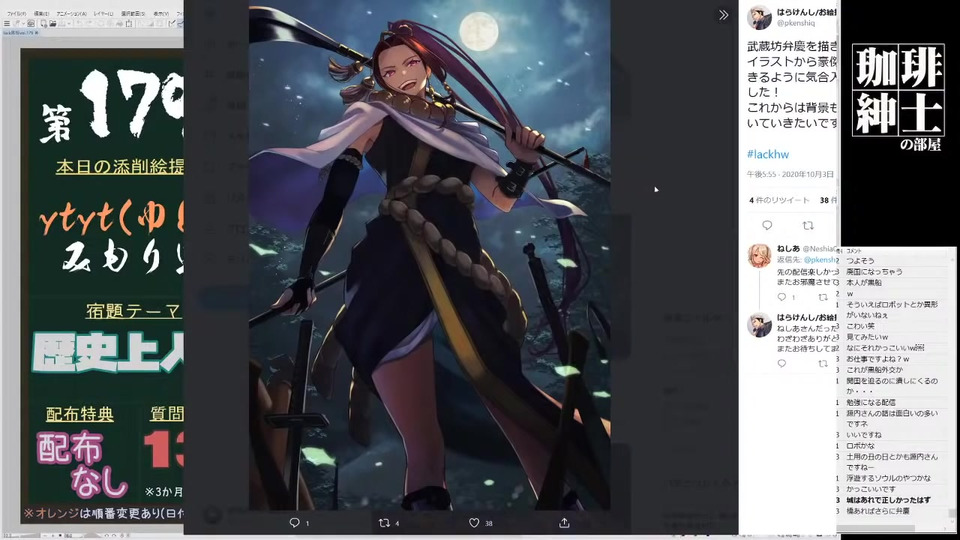Click the like count '38' below artwork
This screenshot has width=960, height=540.
[x=489, y=523]
